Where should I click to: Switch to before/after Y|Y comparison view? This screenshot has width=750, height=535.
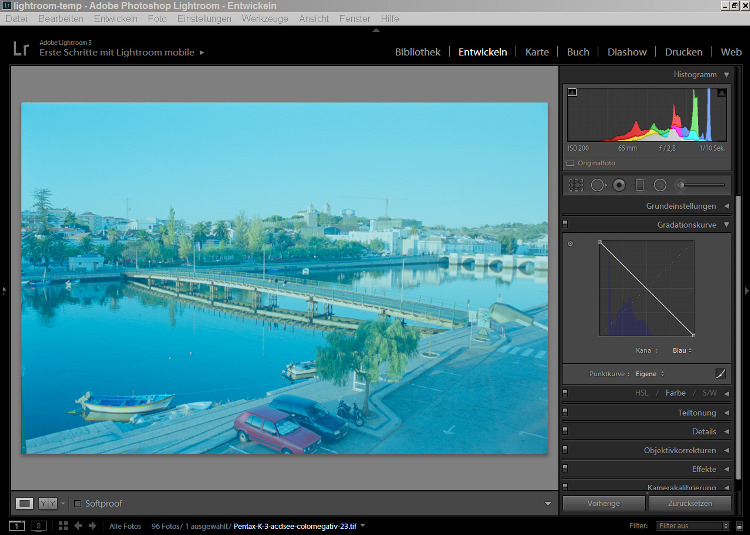tap(48, 503)
